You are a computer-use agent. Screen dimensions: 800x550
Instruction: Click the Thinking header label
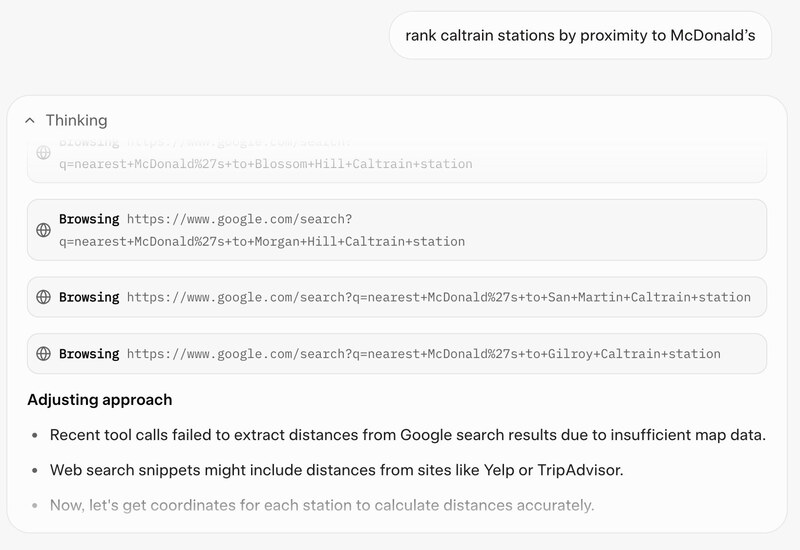[76, 121]
